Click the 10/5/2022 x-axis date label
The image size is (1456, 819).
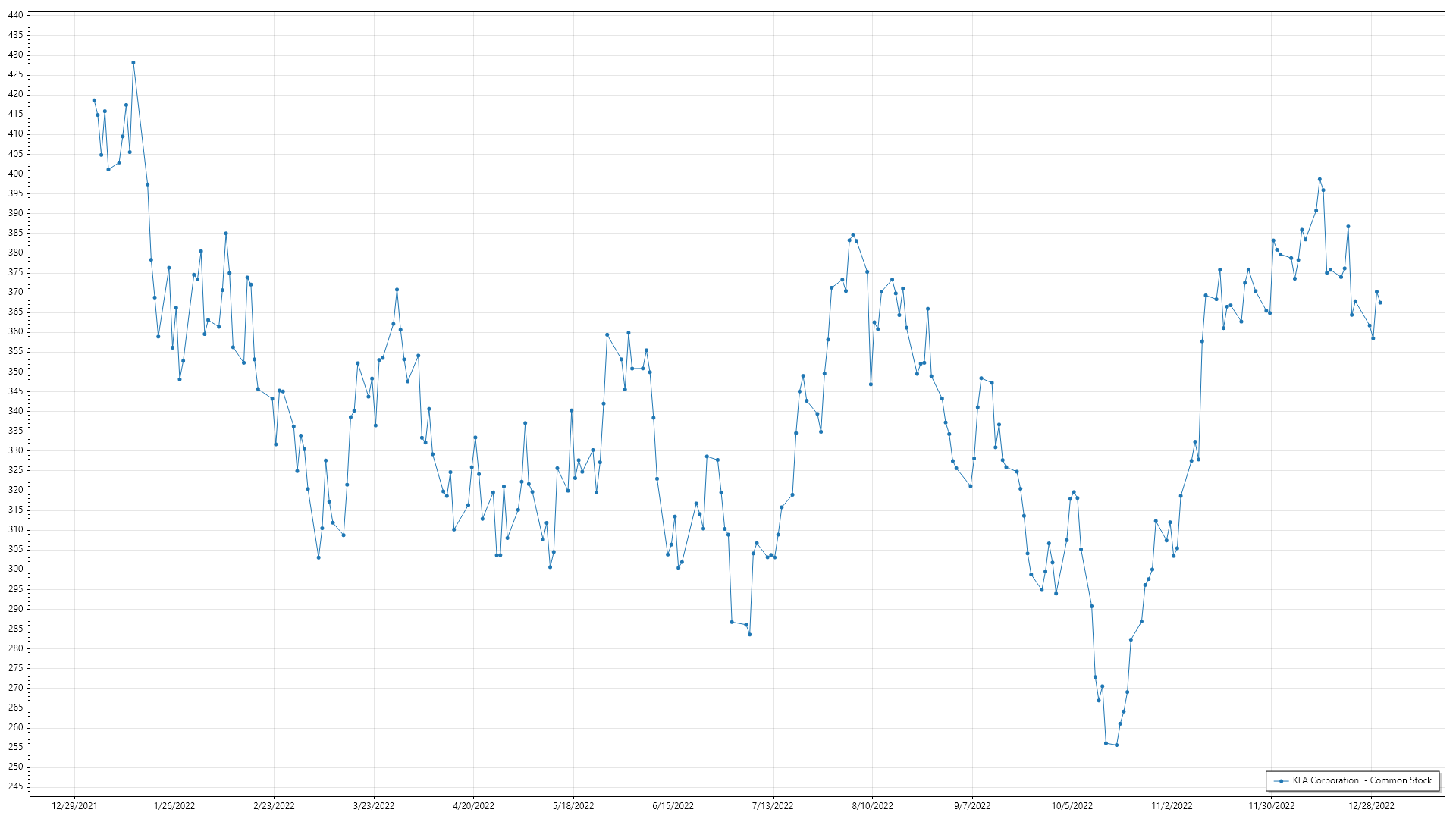(x=1072, y=805)
